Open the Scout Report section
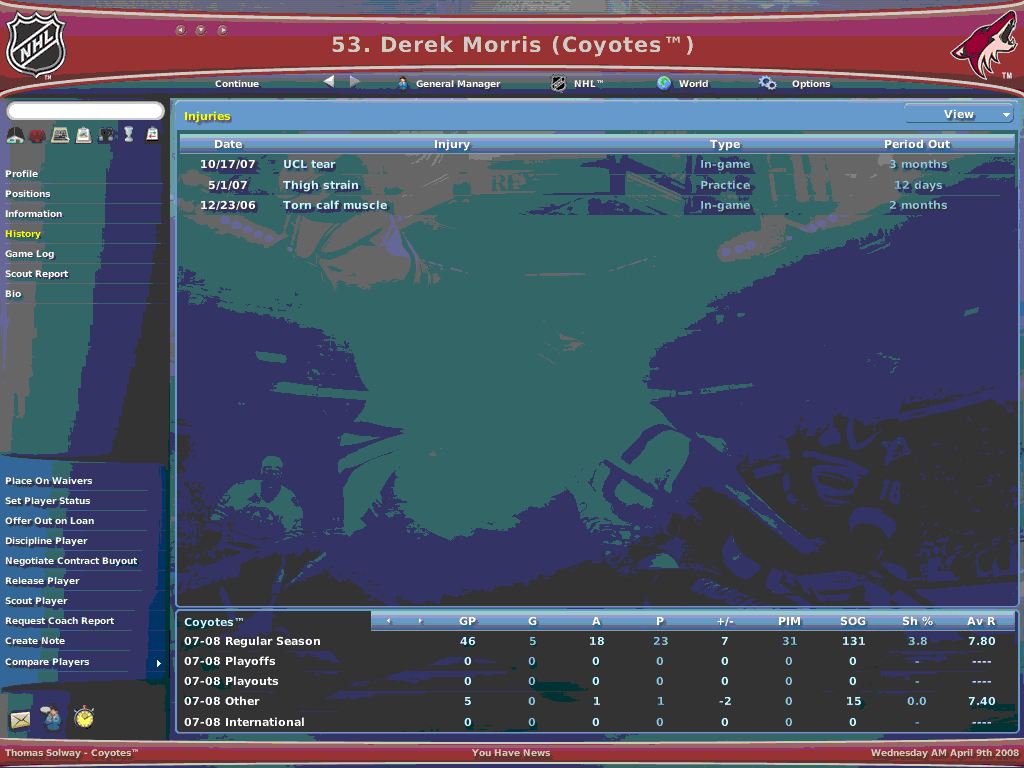The height and width of the screenshot is (768, 1024). (x=37, y=274)
